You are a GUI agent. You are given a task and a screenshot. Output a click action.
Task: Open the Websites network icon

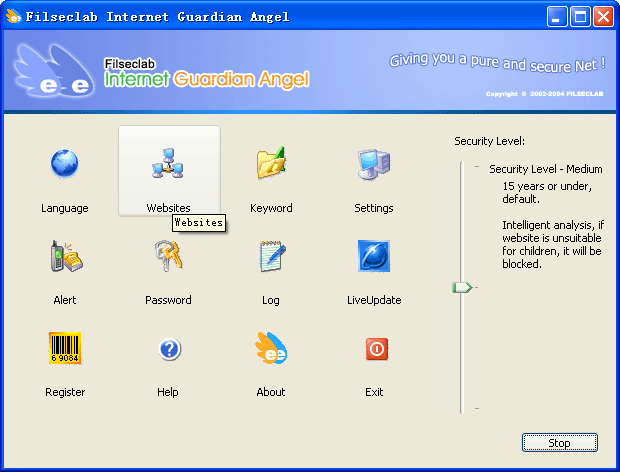(x=168, y=164)
